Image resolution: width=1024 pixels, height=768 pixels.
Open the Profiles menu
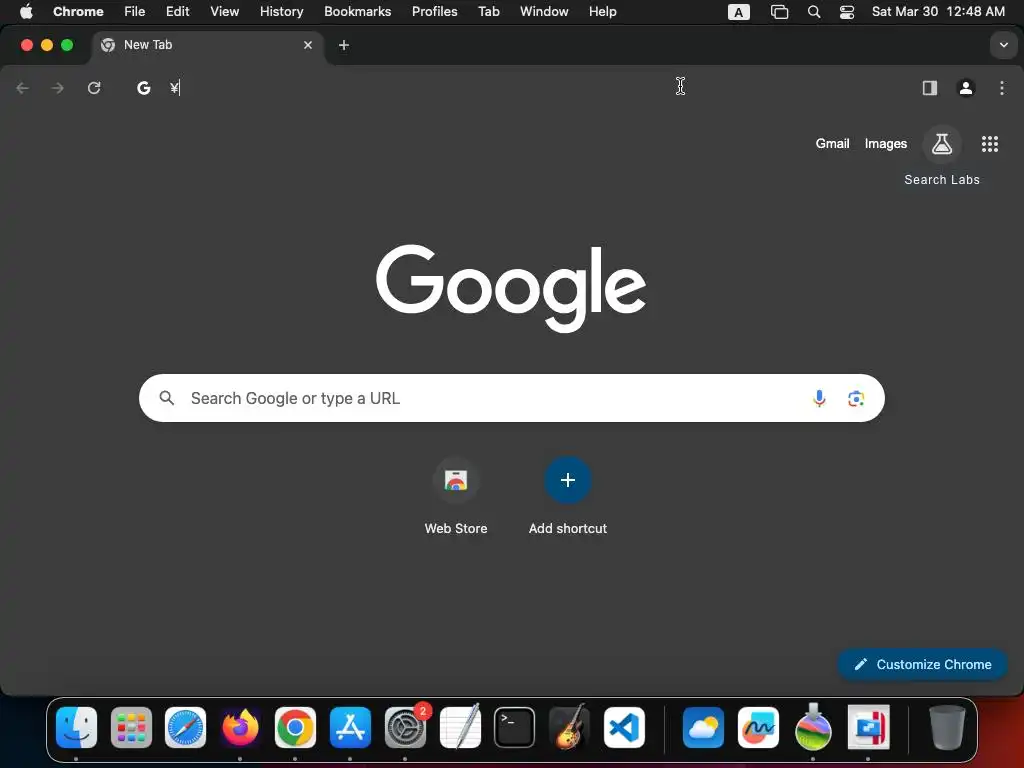point(434,12)
